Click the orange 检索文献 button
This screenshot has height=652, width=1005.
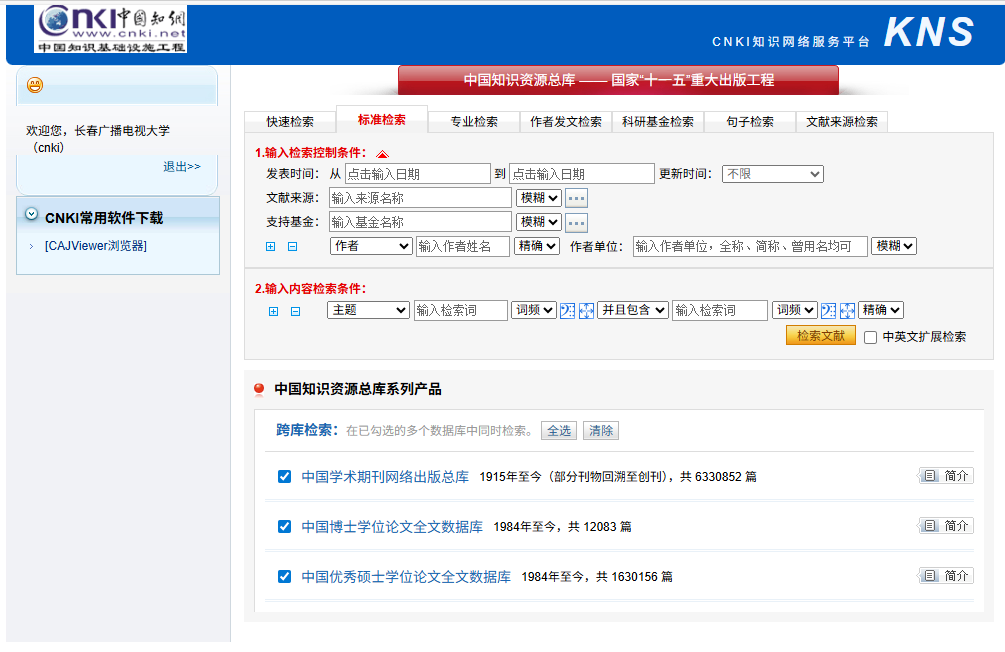[820, 336]
